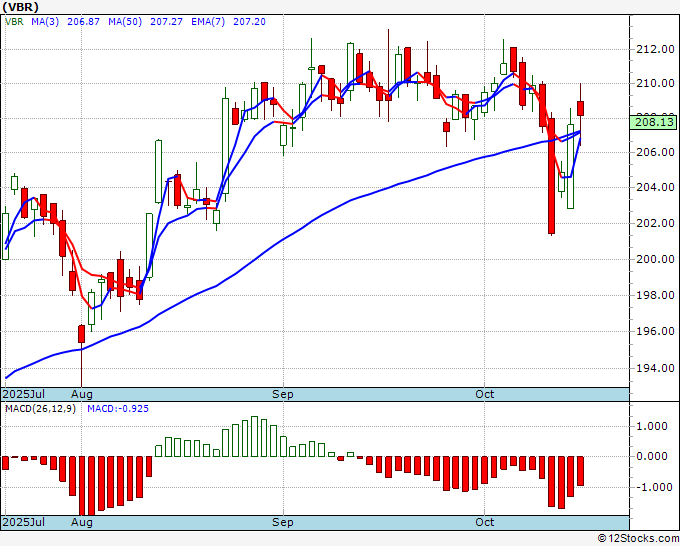Click the 206.00 price axis label
The height and width of the screenshot is (546, 680).
tap(655, 152)
